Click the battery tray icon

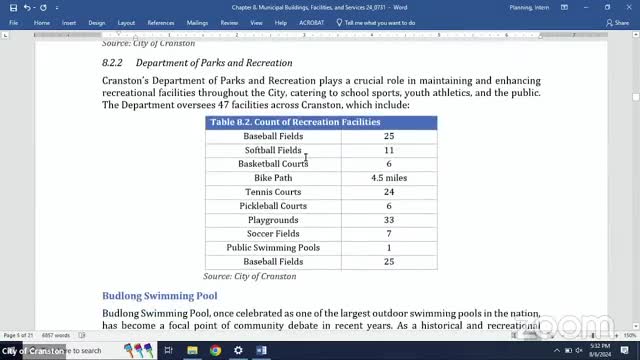[x=568, y=351]
